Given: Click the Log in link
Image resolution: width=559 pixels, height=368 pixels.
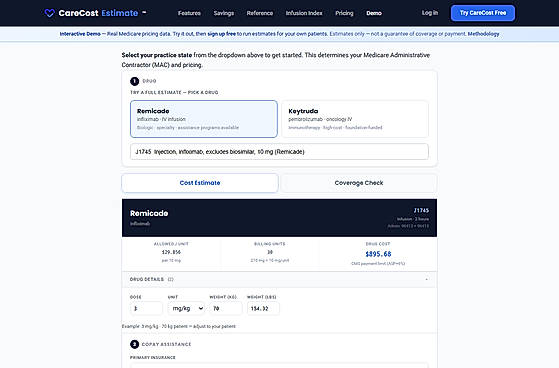Looking at the screenshot, I should coord(430,13).
